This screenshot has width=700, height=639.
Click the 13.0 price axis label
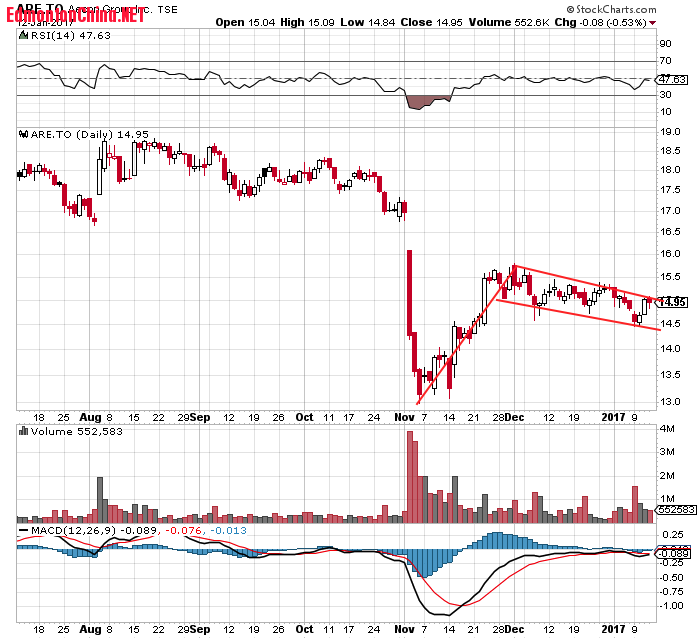coord(670,401)
